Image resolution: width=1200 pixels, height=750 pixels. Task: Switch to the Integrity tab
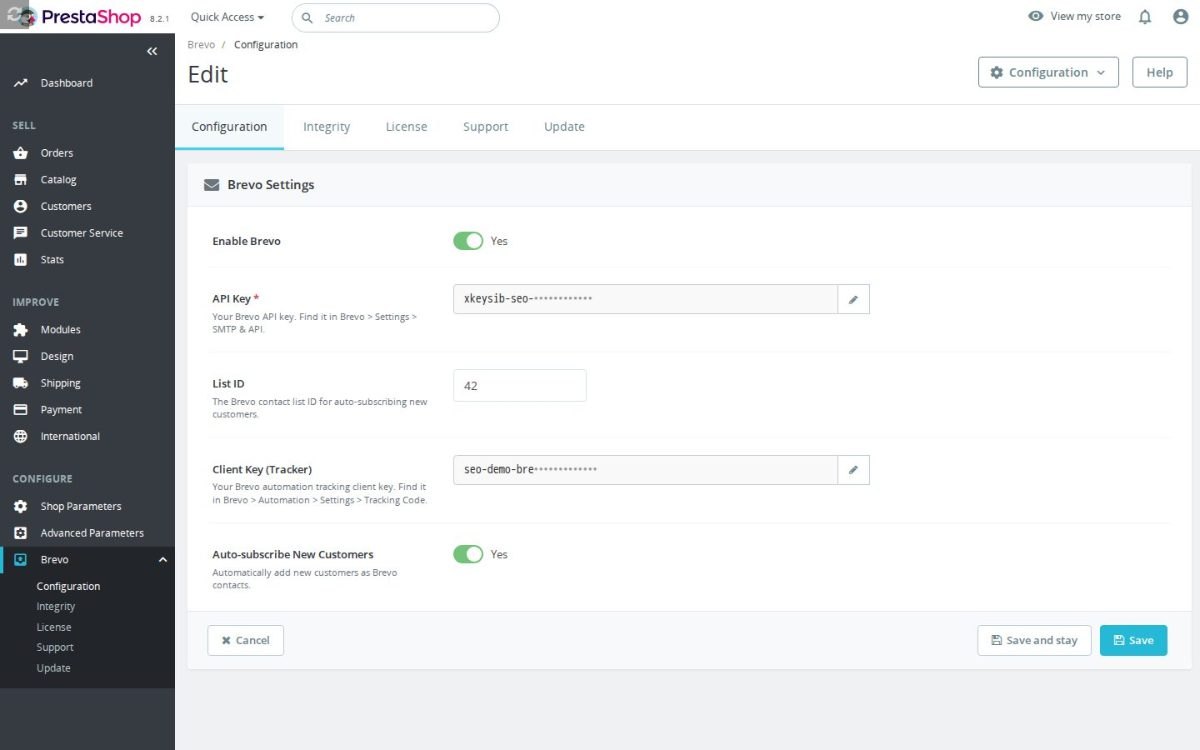coord(327,127)
